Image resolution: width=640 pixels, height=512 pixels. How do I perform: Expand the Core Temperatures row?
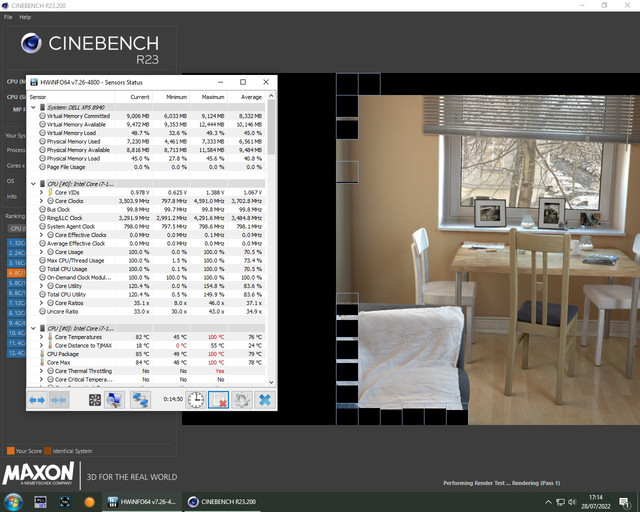pyautogui.click(x=41, y=337)
